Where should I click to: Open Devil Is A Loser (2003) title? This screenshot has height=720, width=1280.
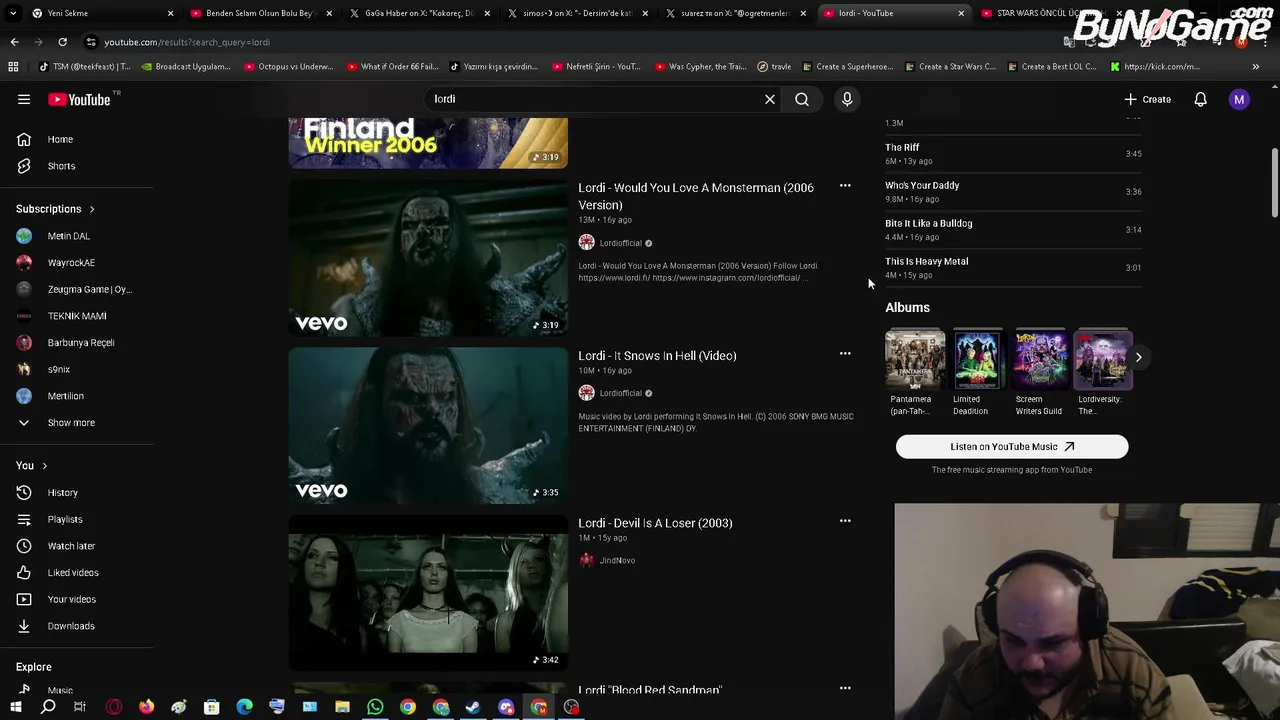(655, 523)
